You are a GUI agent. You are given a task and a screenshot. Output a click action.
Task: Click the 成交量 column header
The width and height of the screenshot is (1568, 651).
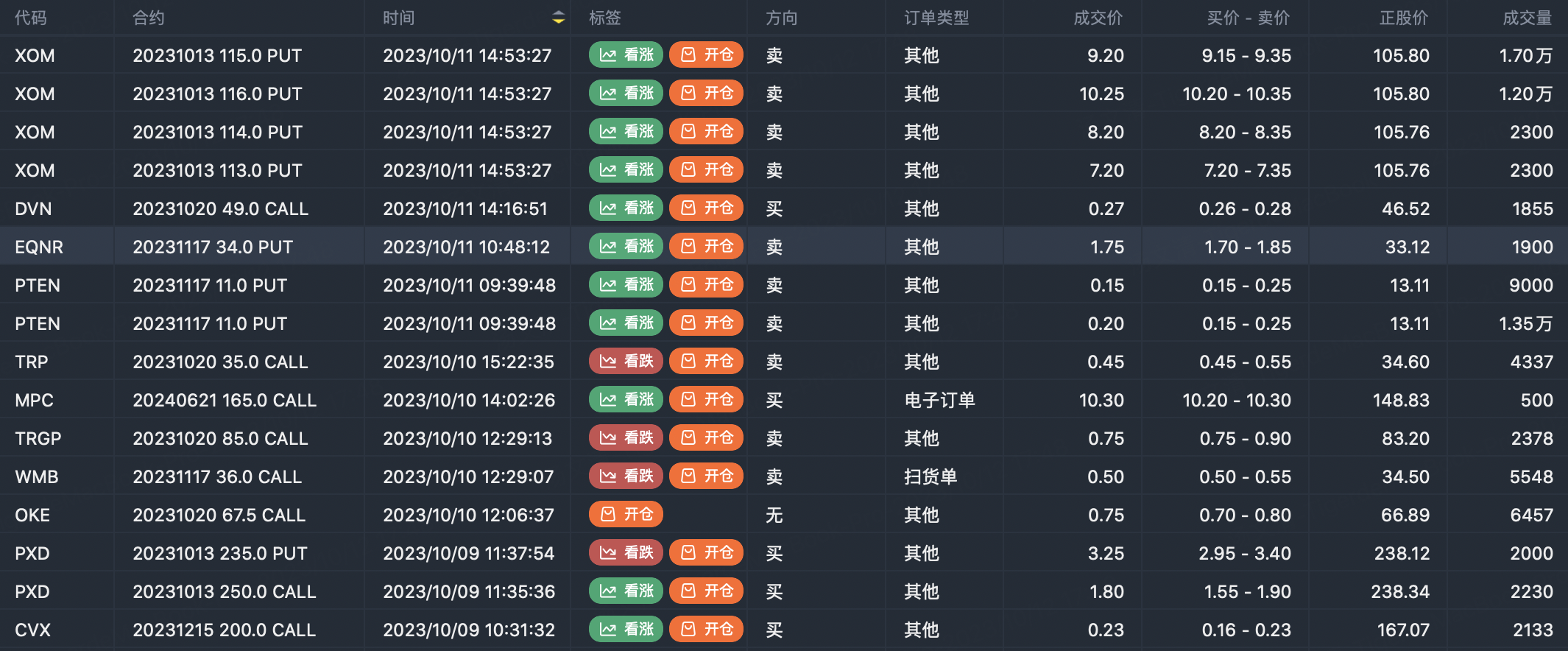[1528, 18]
